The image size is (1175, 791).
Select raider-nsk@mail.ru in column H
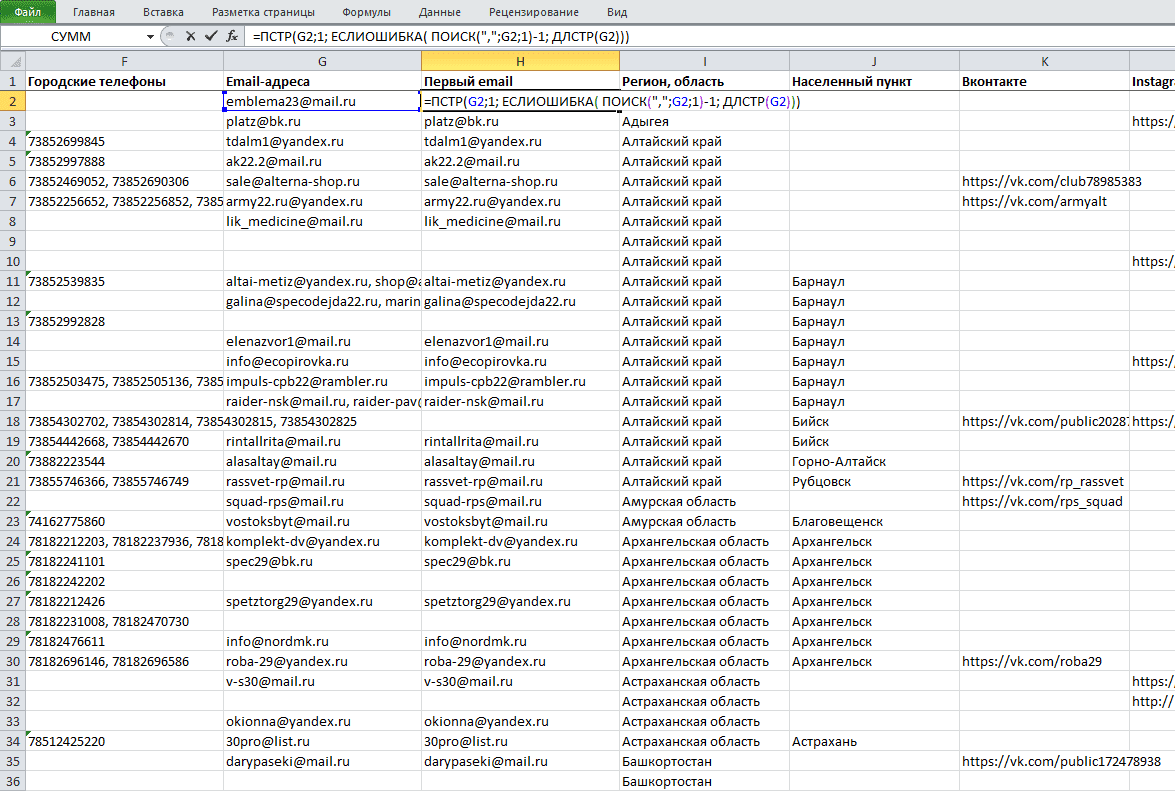click(x=520, y=401)
